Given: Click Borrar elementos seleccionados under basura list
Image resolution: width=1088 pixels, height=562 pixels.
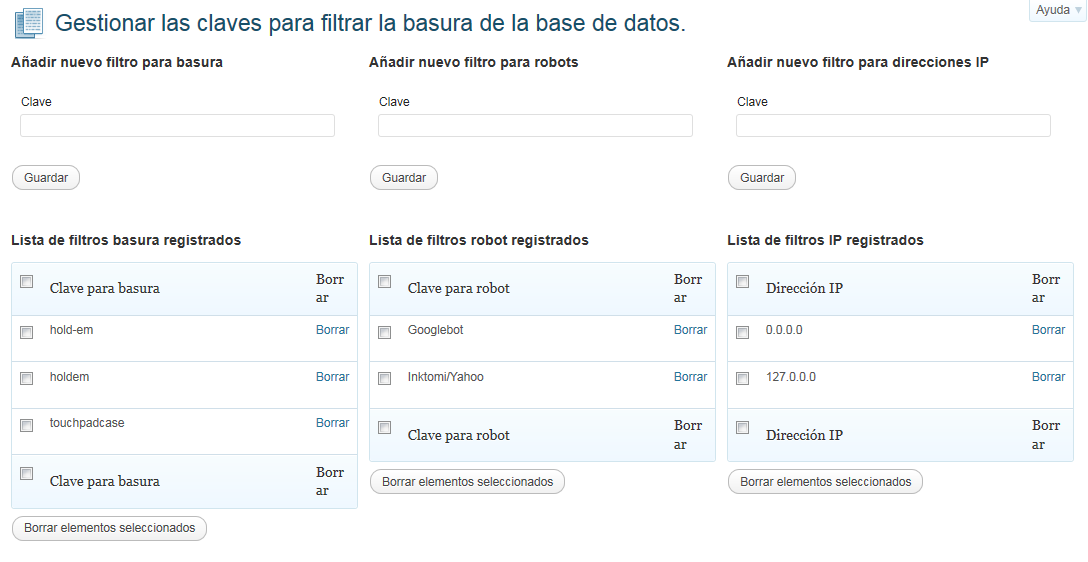Looking at the screenshot, I should (110, 528).
